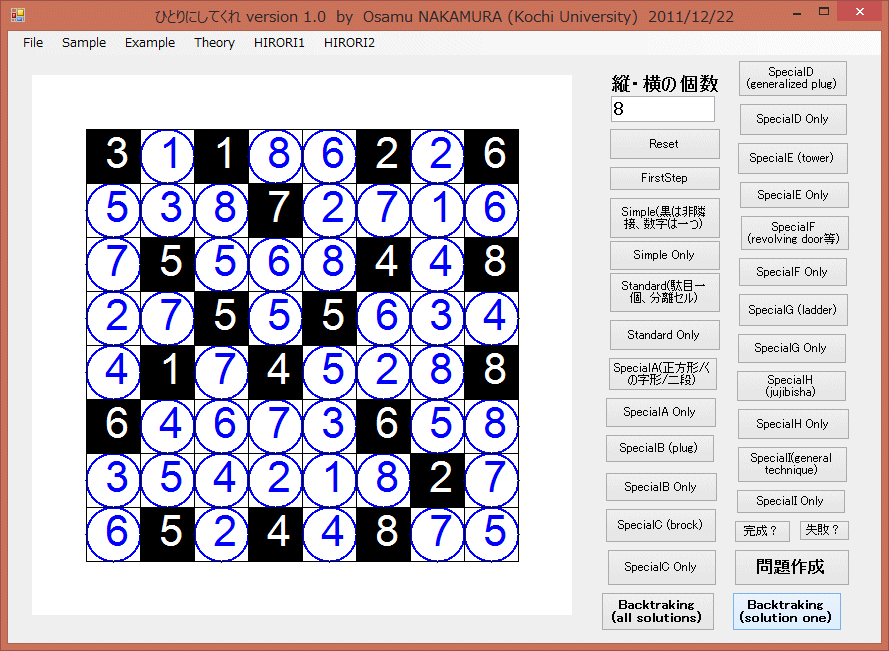The height and width of the screenshot is (651, 889).
Task: Check completion with the 完成？ button
Action: click(760, 531)
